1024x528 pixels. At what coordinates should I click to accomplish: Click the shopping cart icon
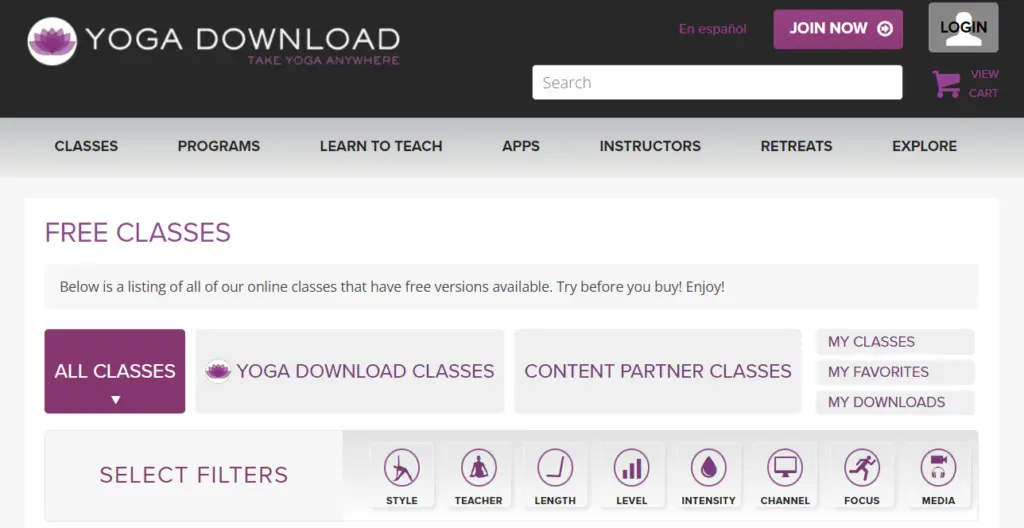(x=946, y=84)
